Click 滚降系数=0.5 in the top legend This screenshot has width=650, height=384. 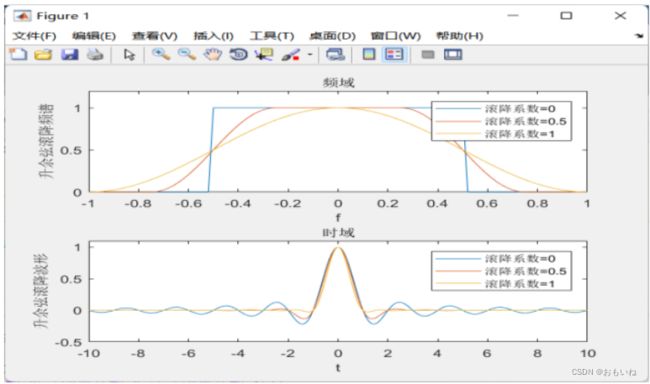(526, 121)
